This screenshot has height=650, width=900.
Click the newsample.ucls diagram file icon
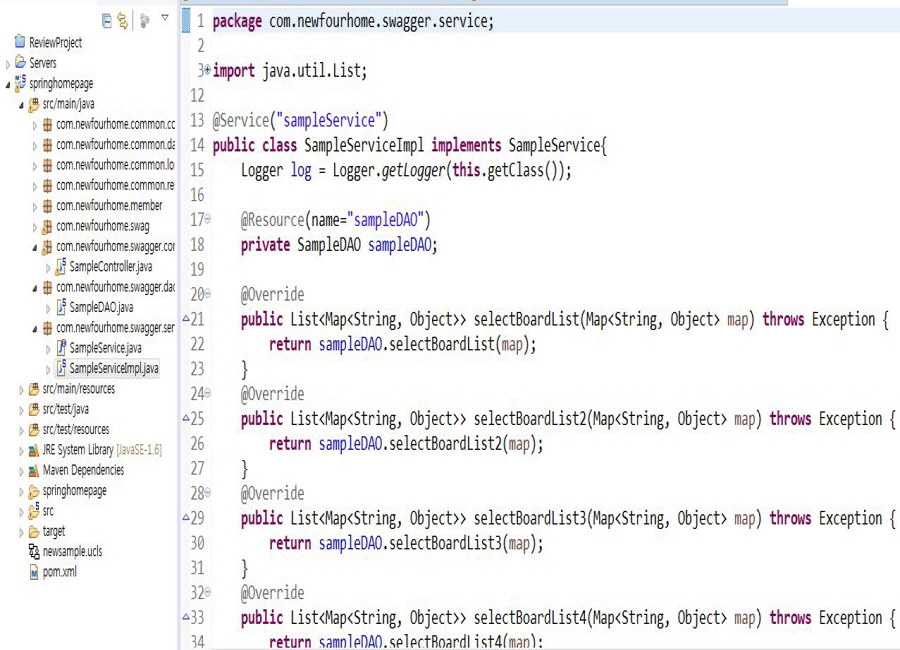click(x=34, y=552)
